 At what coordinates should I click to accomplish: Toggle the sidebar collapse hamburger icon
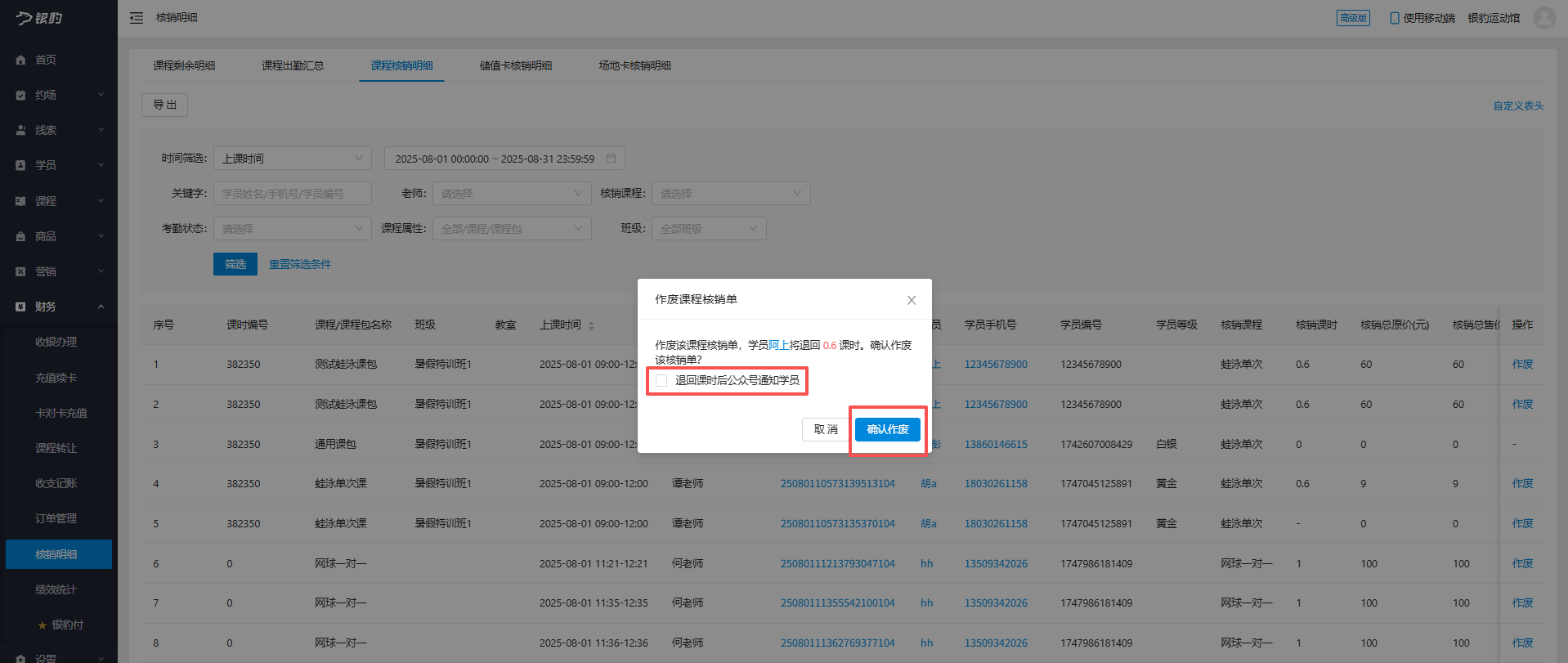[x=137, y=18]
